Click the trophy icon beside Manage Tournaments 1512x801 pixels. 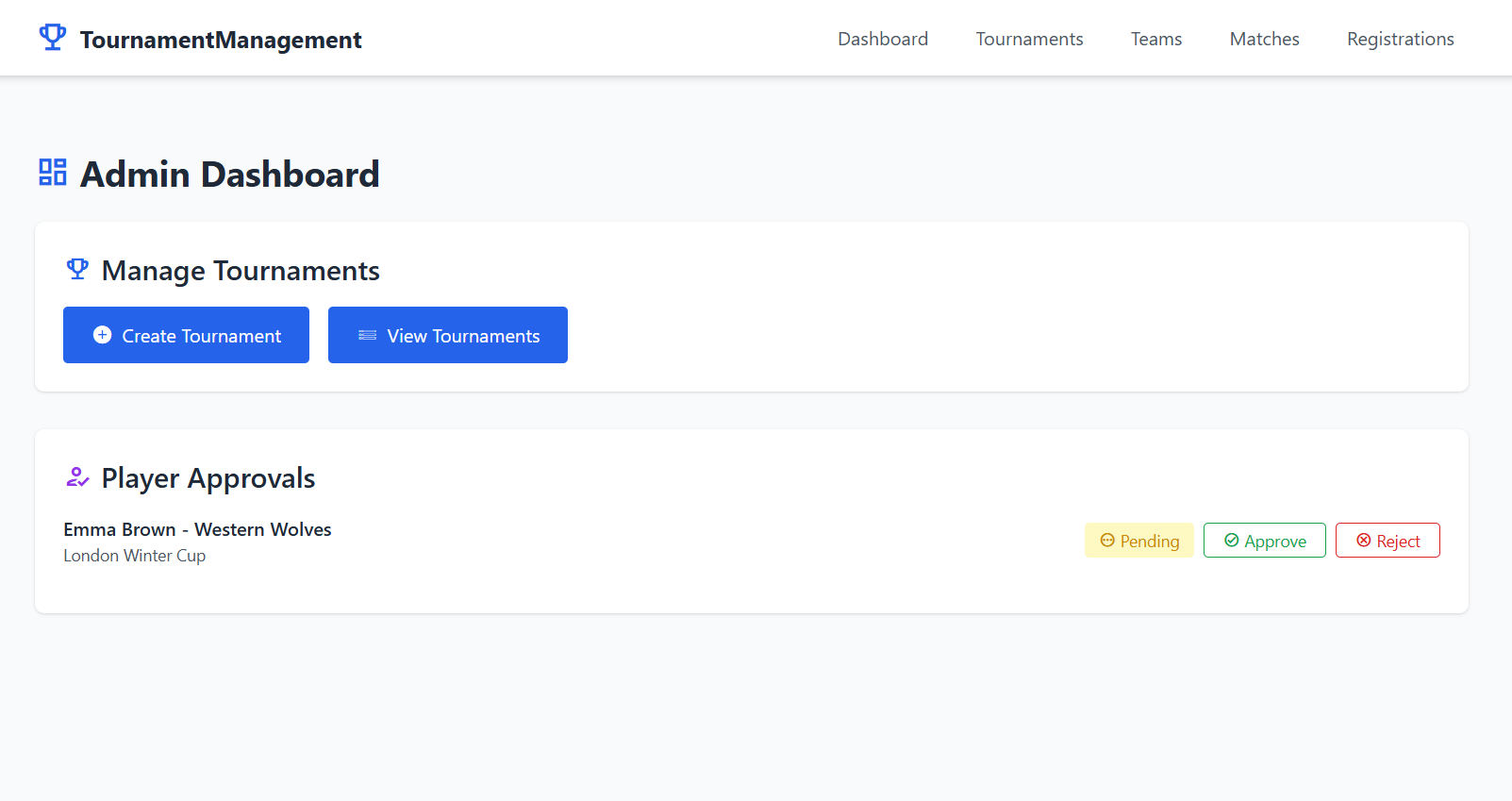click(77, 270)
